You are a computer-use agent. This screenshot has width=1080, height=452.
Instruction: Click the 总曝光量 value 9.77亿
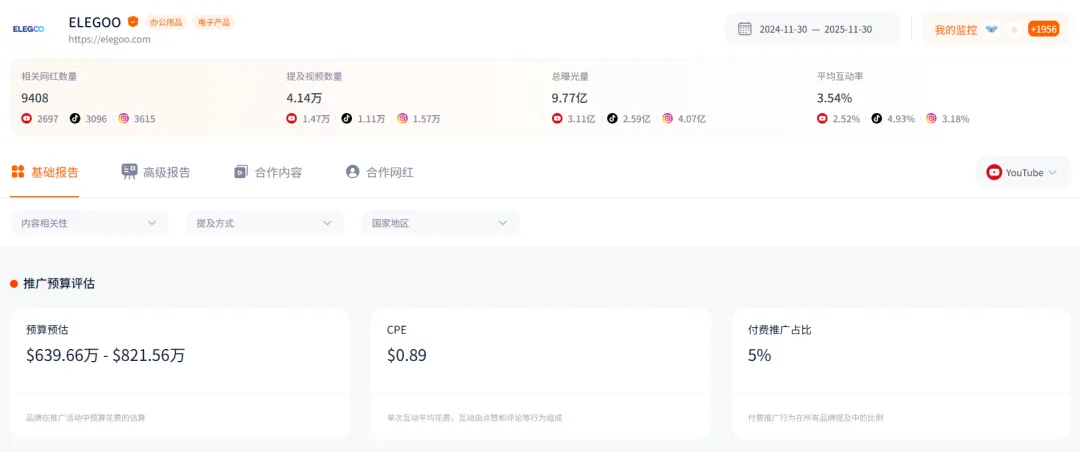click(570, 98)
